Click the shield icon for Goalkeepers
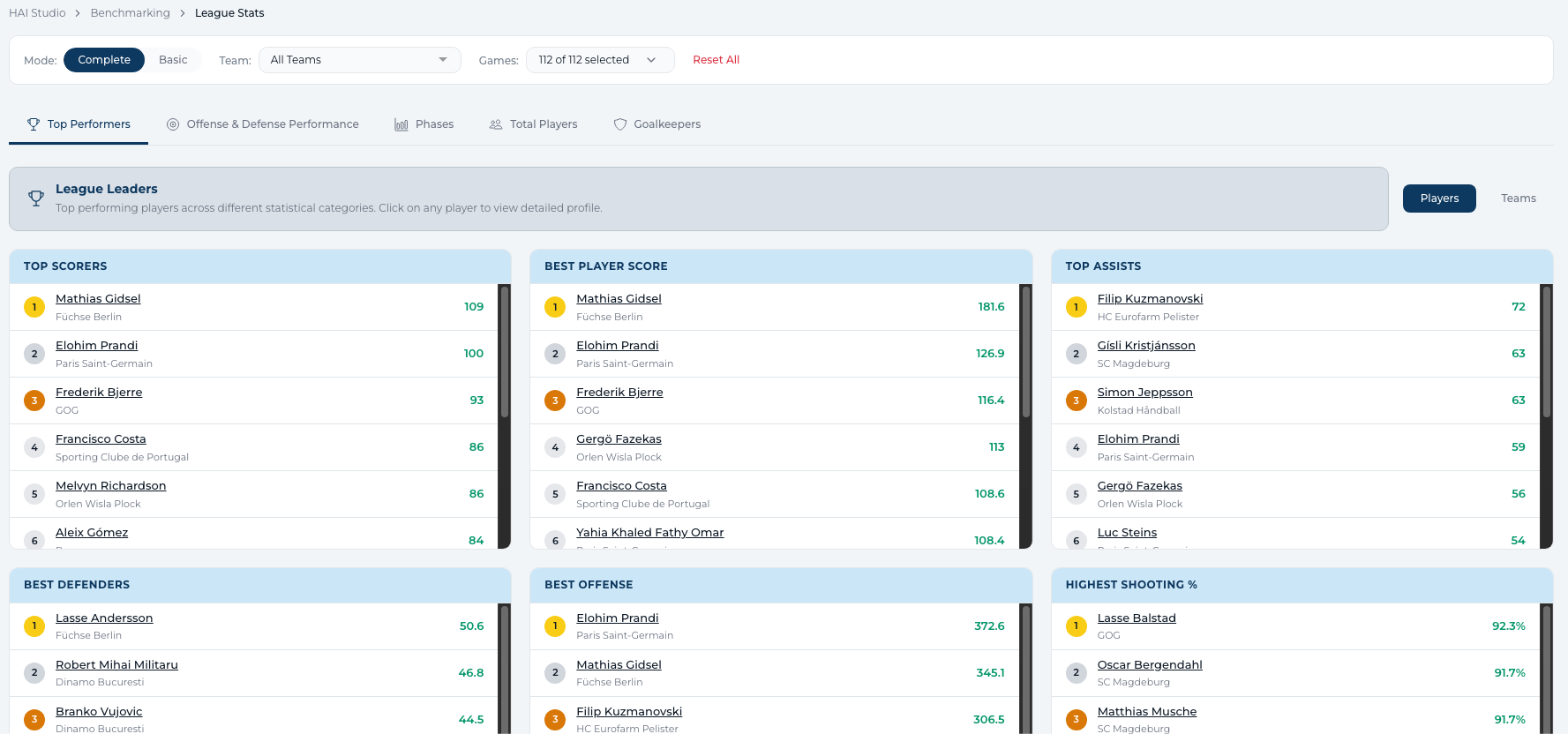This screenshot has width=1568, height=734. click(620, 124)
